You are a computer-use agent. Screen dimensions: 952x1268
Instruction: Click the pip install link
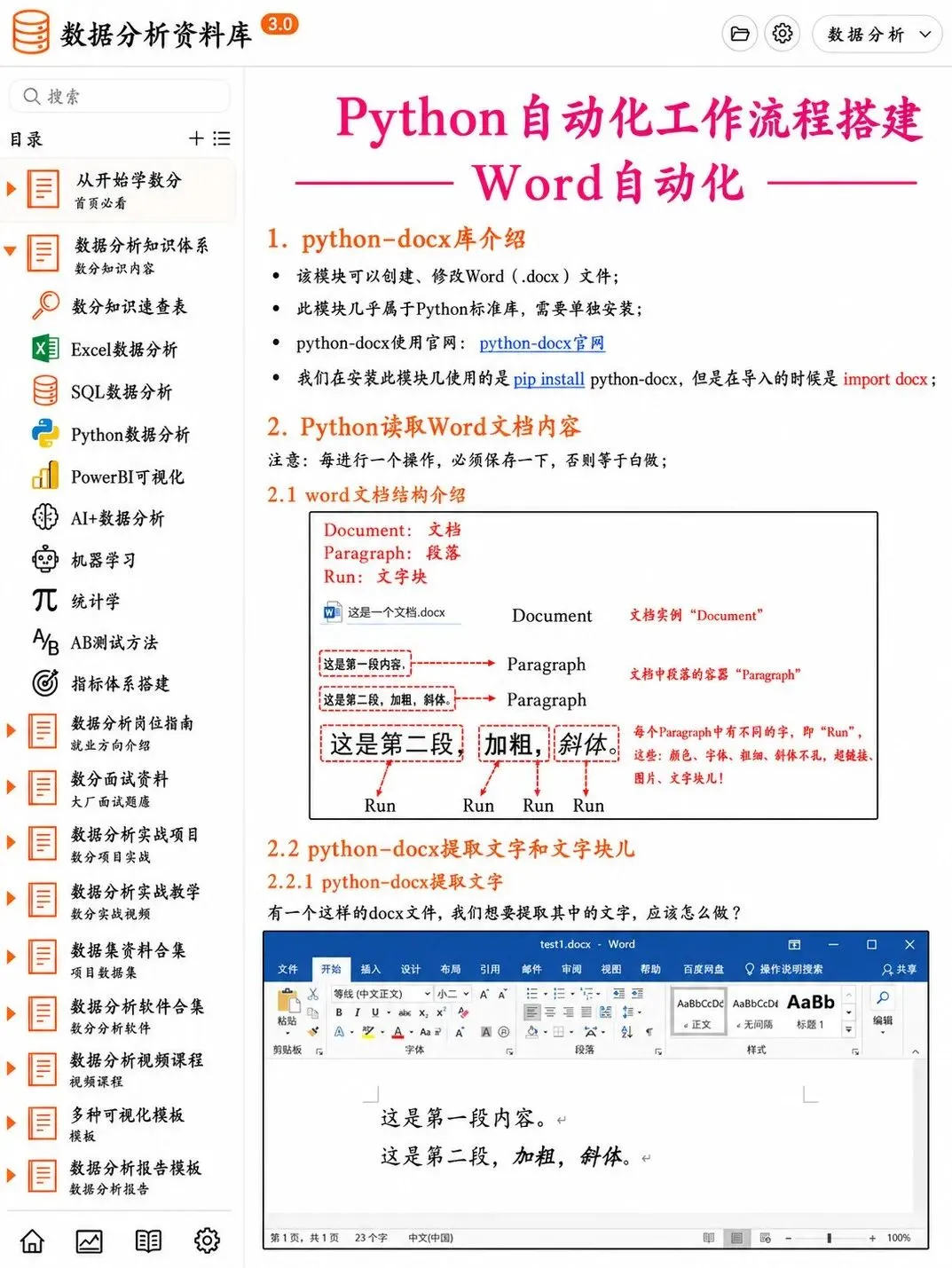coord(549,379)
